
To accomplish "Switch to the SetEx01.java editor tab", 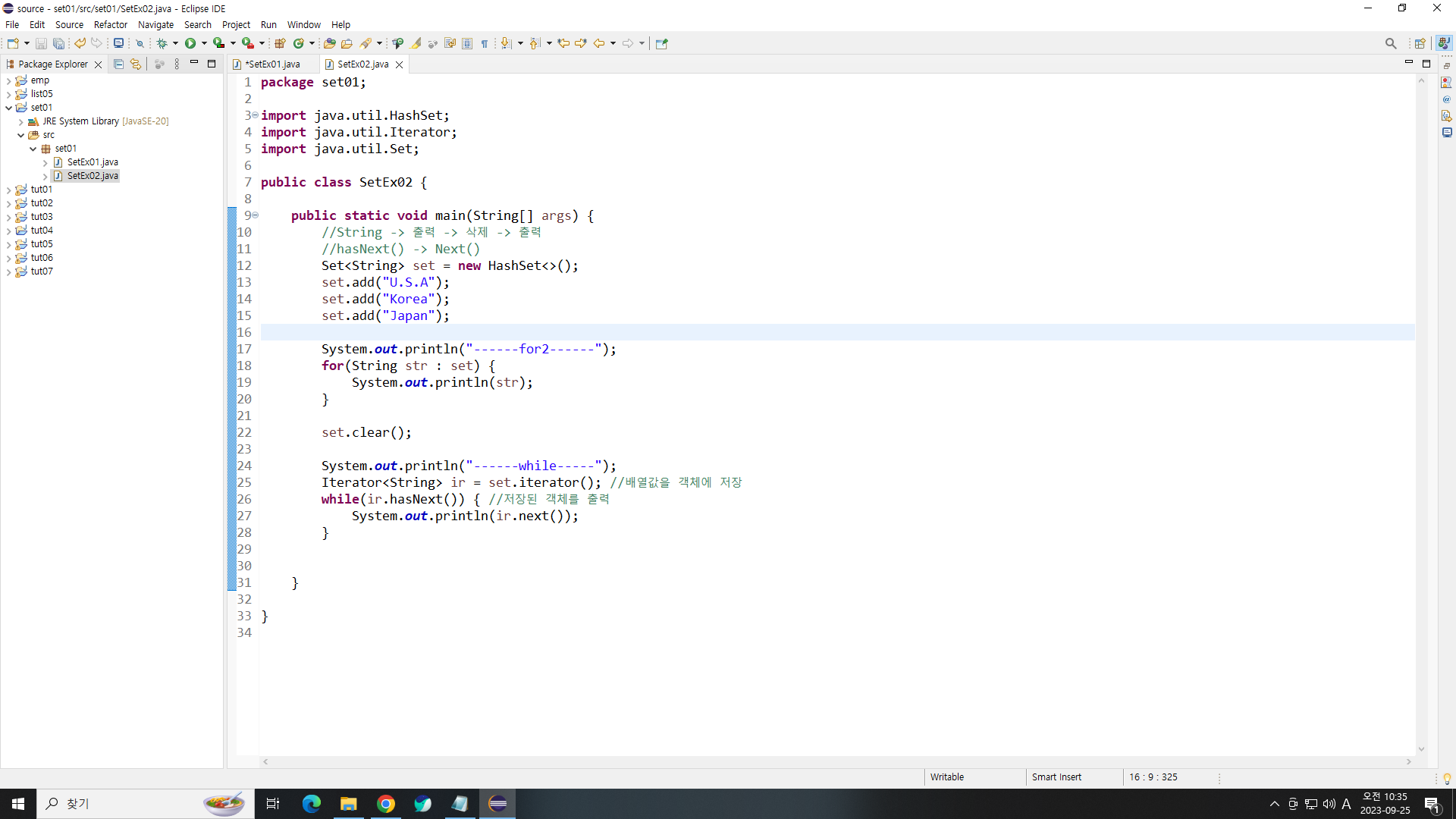I will click(x=273, y=64).
